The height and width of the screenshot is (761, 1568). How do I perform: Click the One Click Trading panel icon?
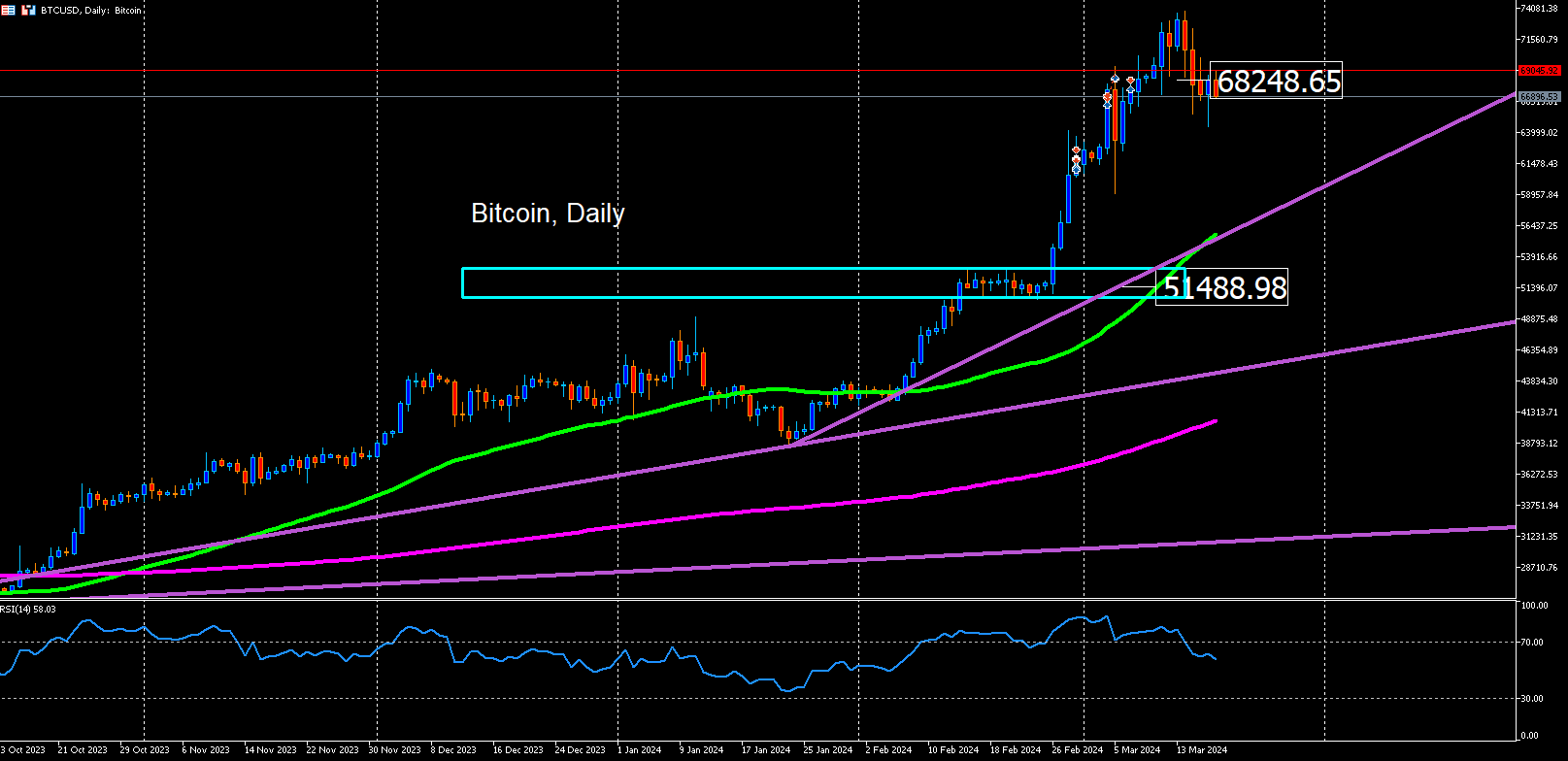[x=28, y=10]
